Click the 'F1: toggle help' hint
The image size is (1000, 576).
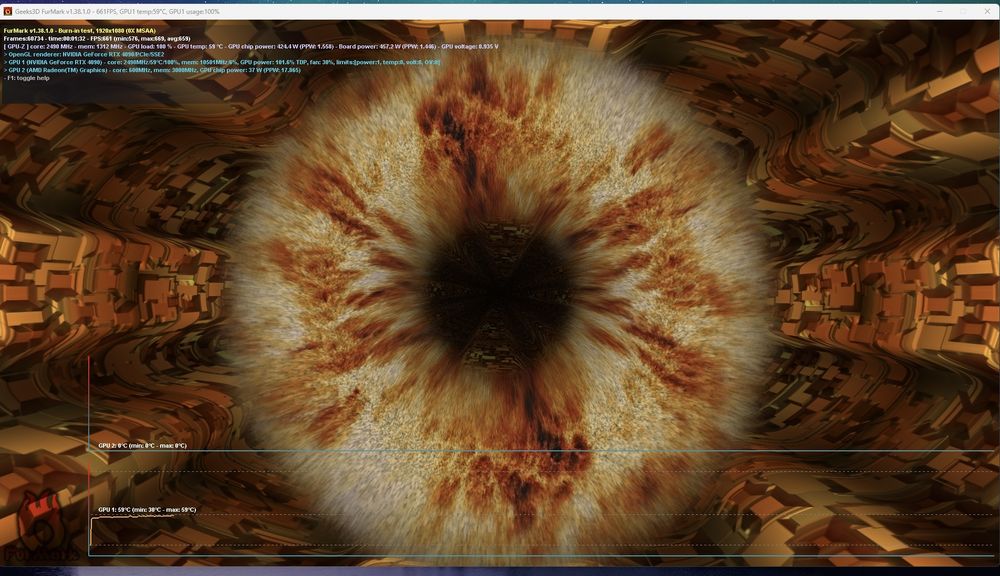click(x=27, y=78)
